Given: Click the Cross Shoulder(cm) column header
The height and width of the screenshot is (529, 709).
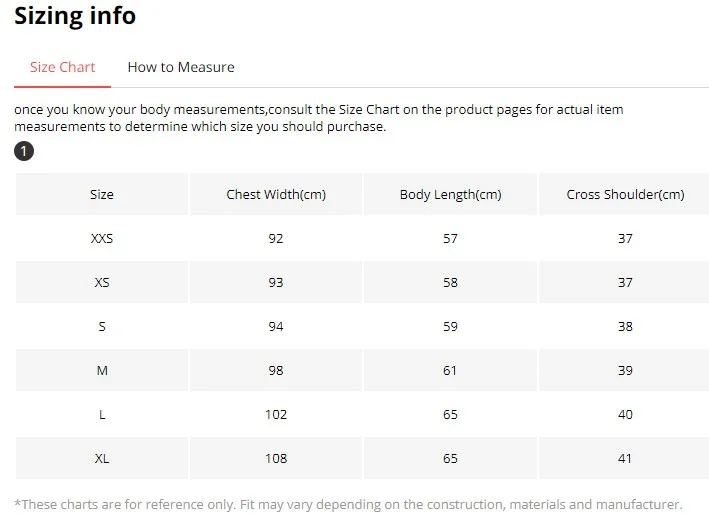Looking at the screenshot, I should [625, 194].
